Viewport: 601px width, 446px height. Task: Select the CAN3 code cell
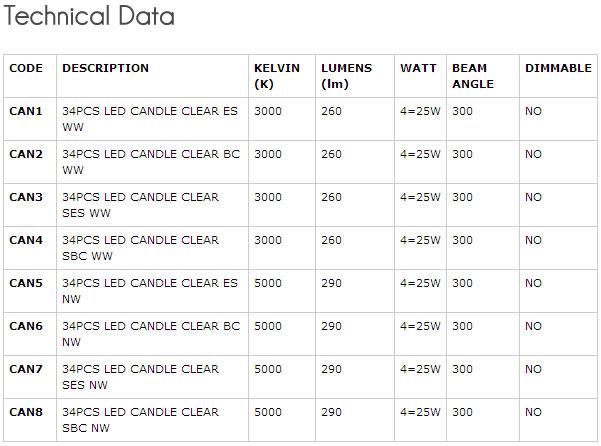tap(26, 197)
